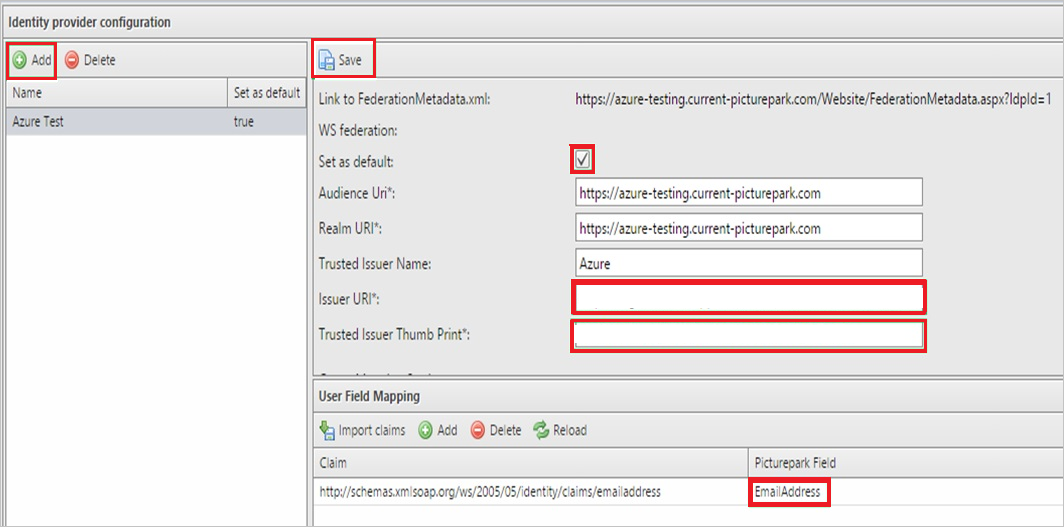Click the Picturepark Field column header
Image resolution: width=1064 pixels, height=527 pixels.
click(906, 463)
